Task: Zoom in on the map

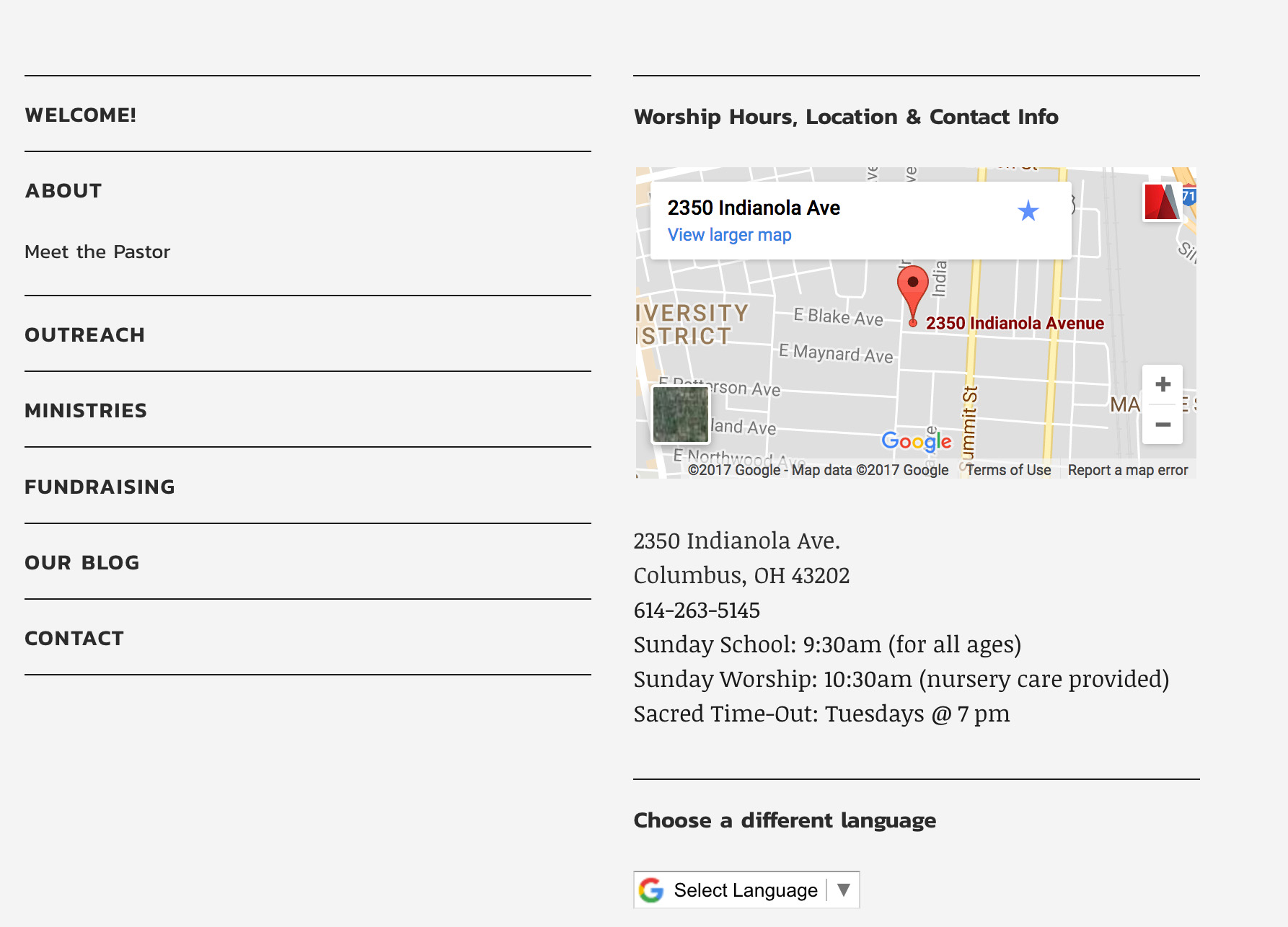Action: point(1162,385)
